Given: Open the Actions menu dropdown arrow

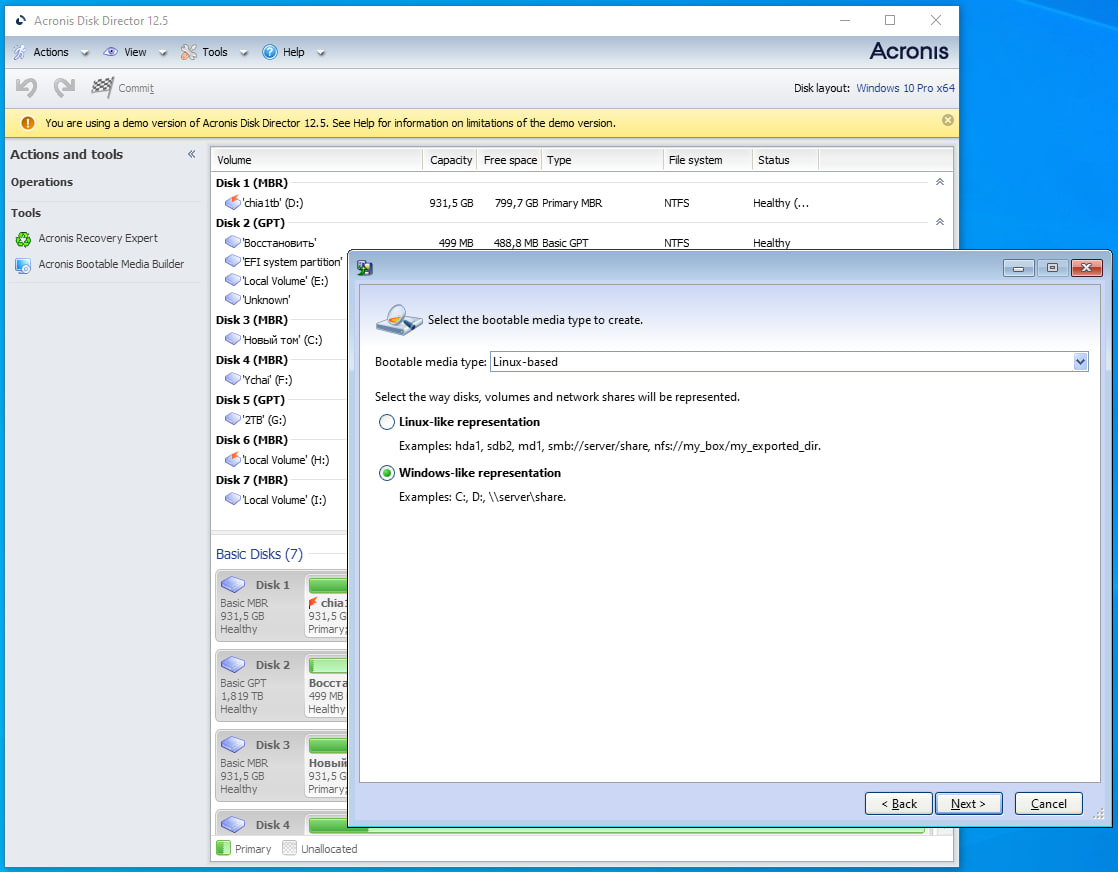Looking at the screenshot, I should [85, 53].
